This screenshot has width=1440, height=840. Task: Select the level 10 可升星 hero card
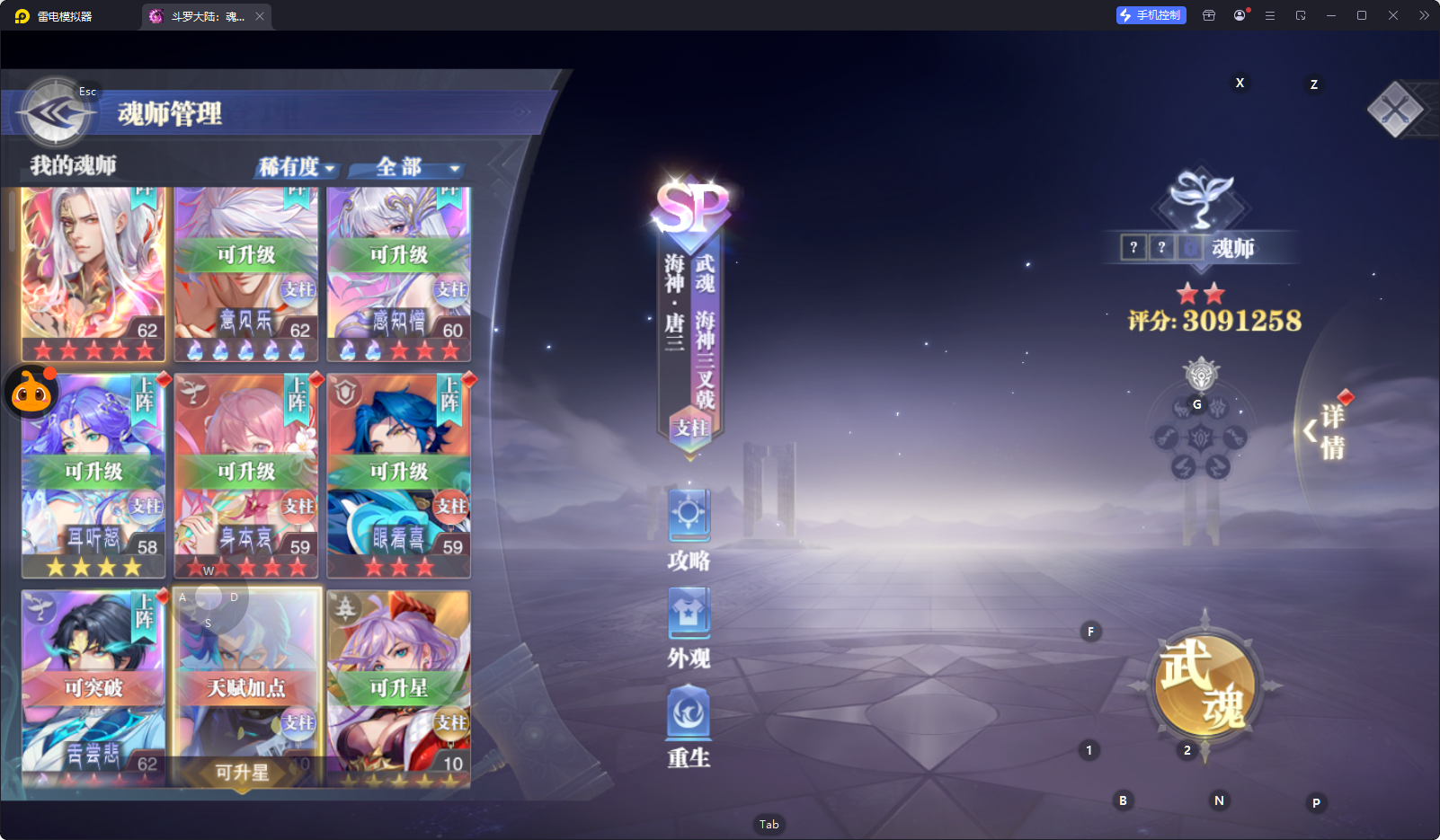pyautogui.click(x=399, y=688)
